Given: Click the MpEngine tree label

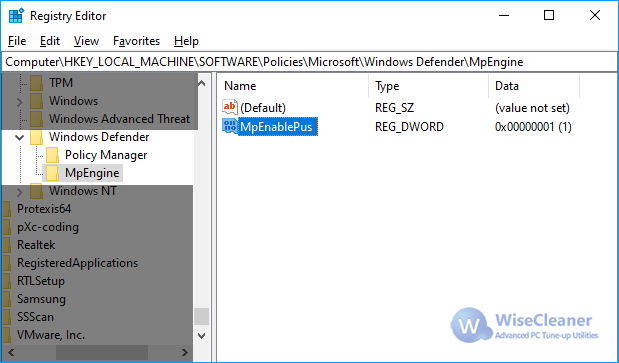Looking at the screenshot, I should point(92,173).
